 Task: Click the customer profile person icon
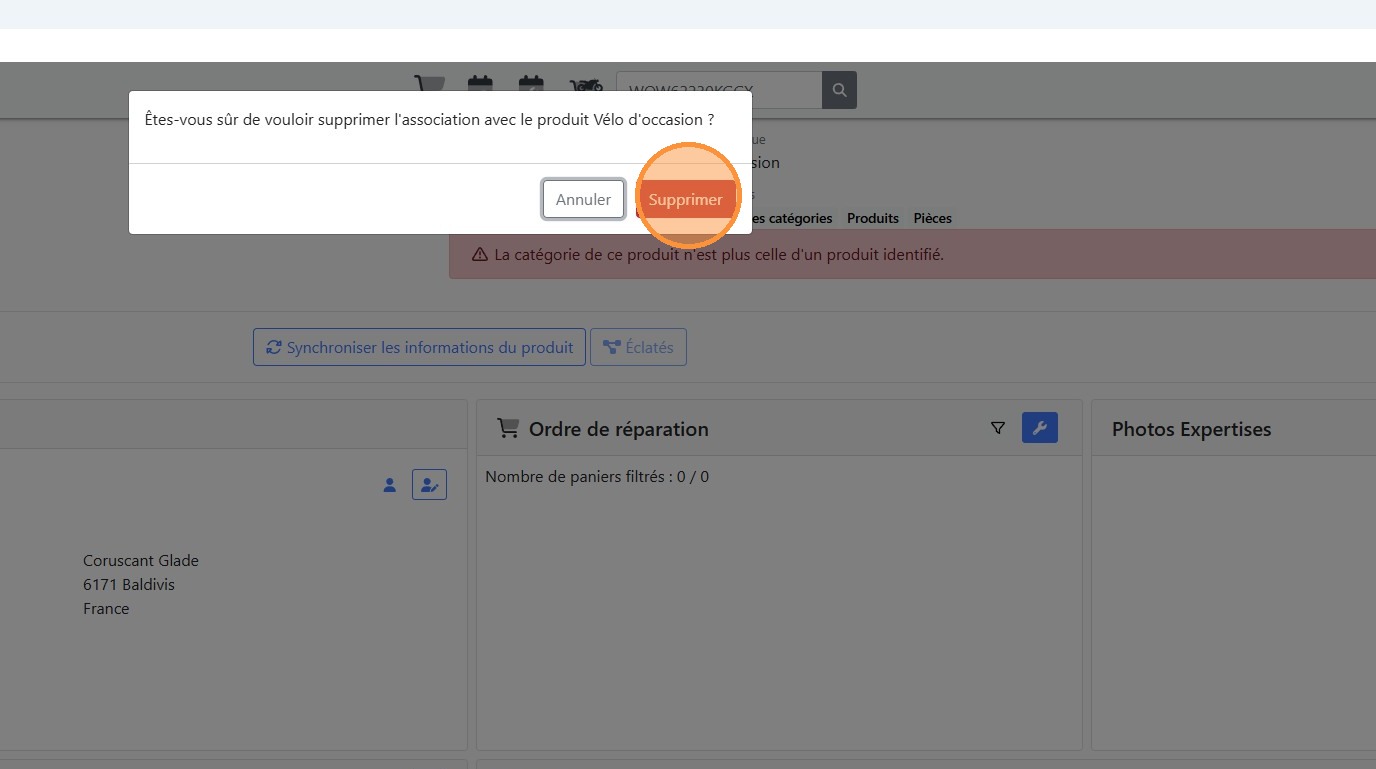click(390, 485)
